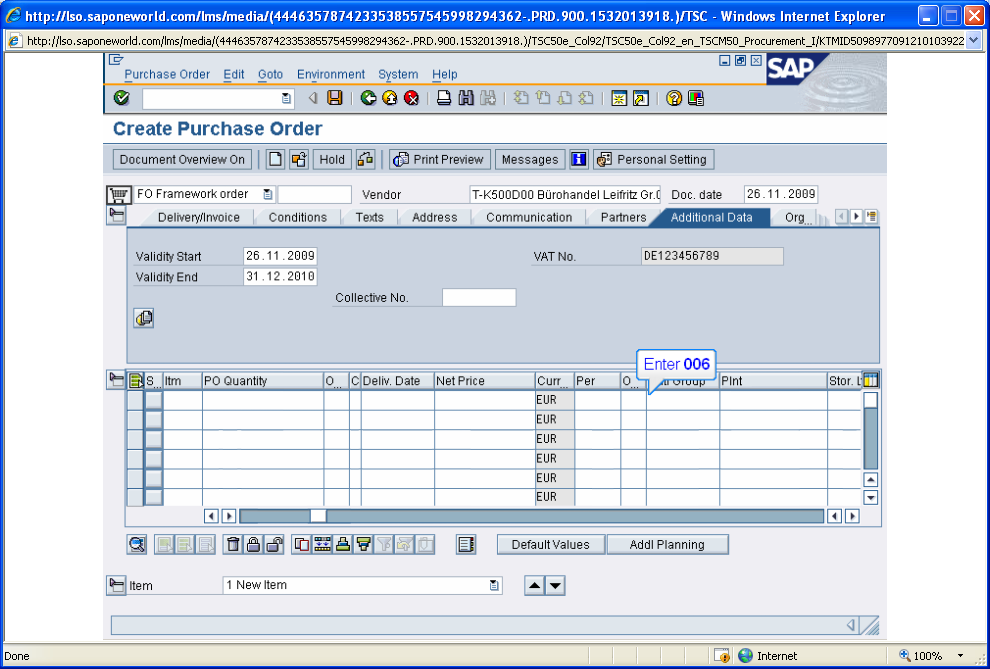The image size is (990, 669).
Task: Click the Generate Shortcut icon
Action: (x=641, y=98)
